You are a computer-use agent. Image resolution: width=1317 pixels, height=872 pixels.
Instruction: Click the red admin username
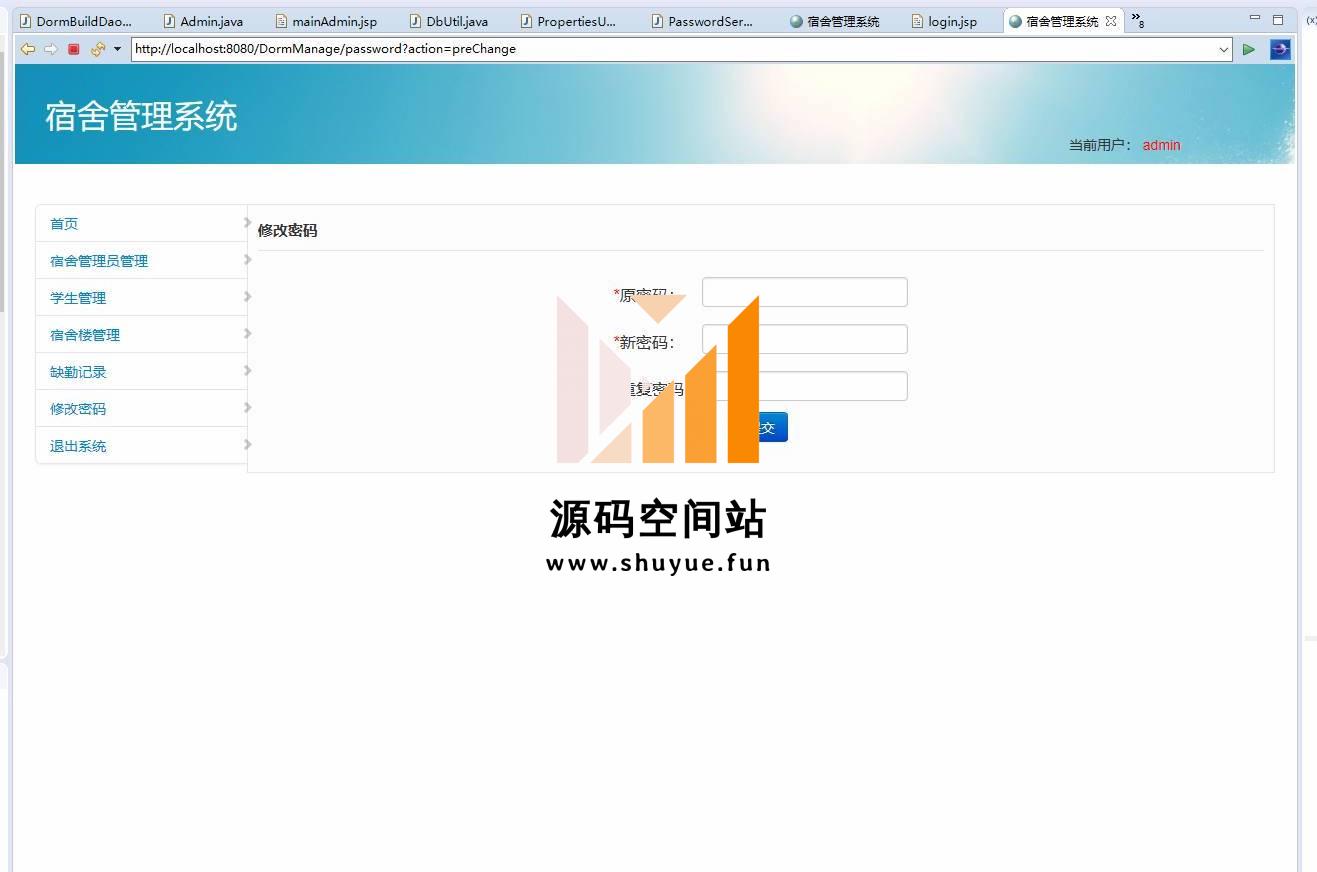point(1161,145)
